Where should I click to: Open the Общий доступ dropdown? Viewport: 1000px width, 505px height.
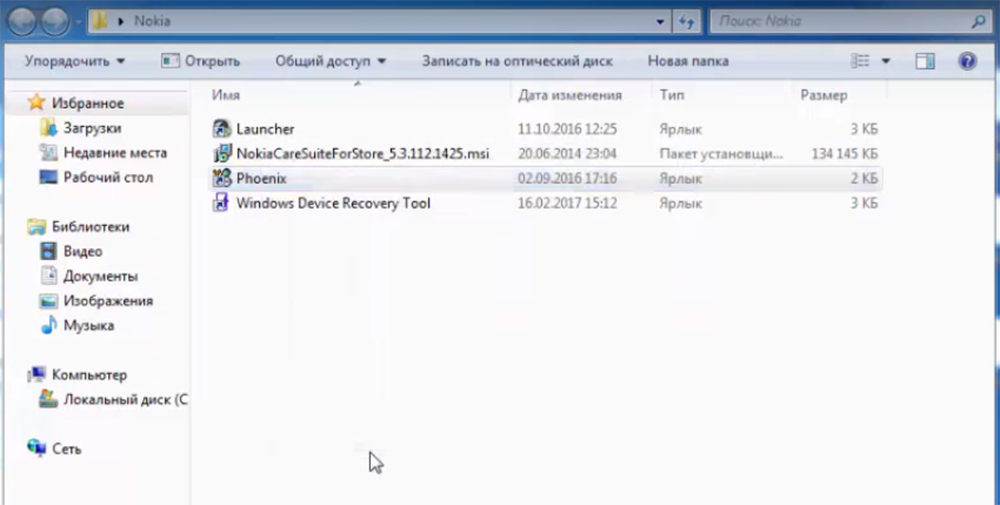pos(330,61)
